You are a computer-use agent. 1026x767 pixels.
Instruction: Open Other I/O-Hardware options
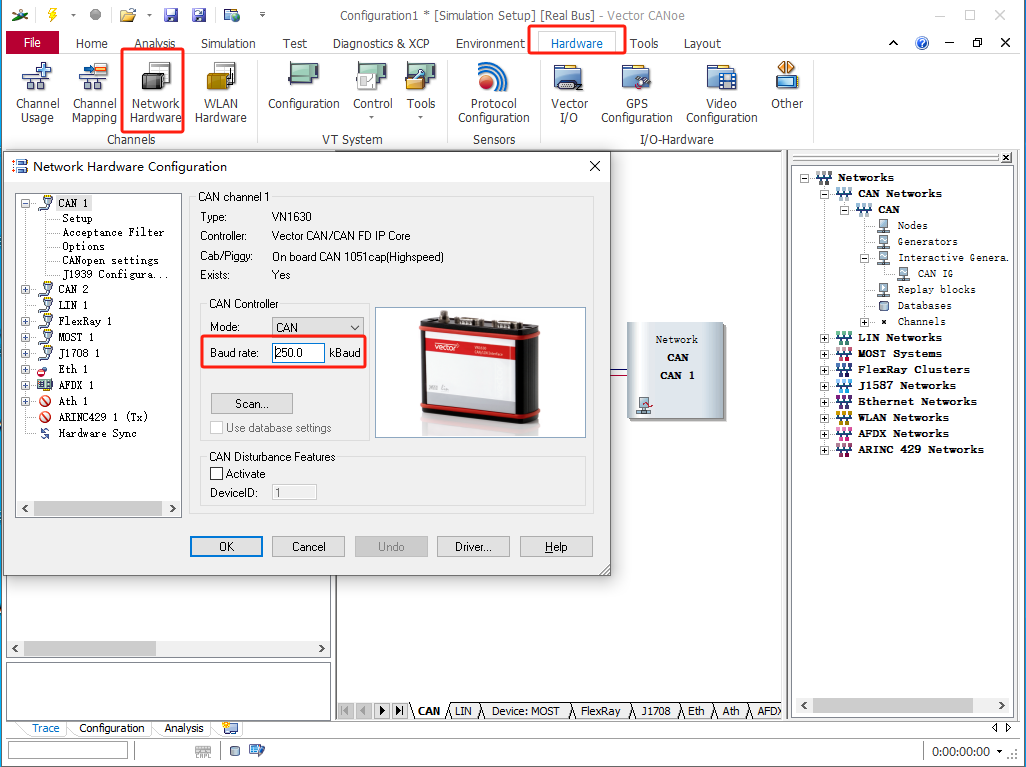787,86
